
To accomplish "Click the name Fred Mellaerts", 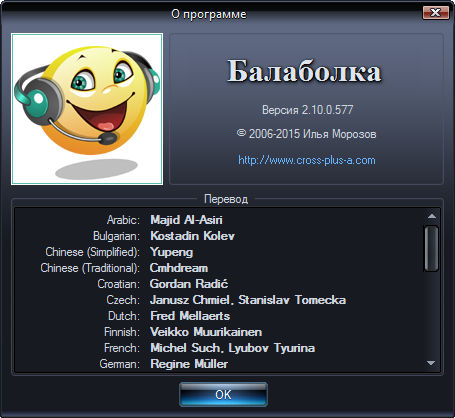I will [x=190, y=316].
